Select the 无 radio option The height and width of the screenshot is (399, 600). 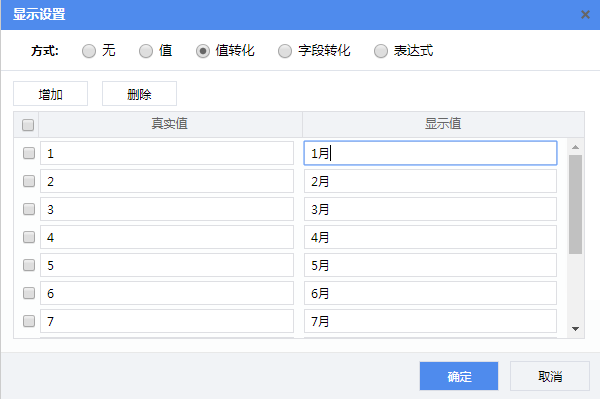coord(89,51)
